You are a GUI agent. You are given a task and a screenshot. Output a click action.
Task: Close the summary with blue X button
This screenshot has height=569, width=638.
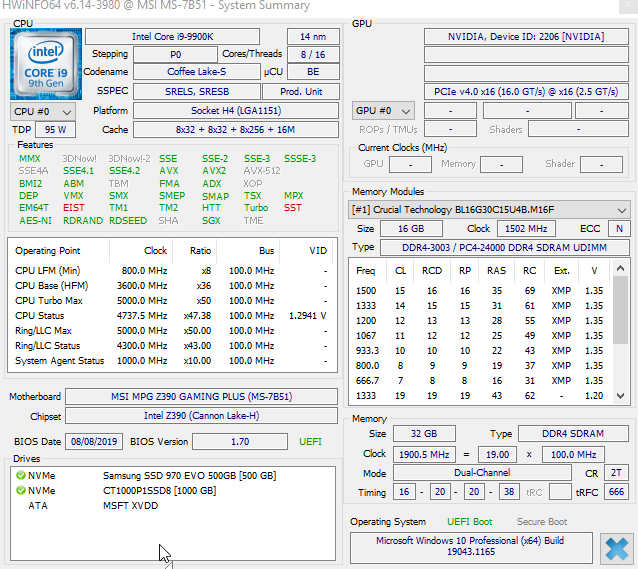pyautogui.click(x=616, y=549)
